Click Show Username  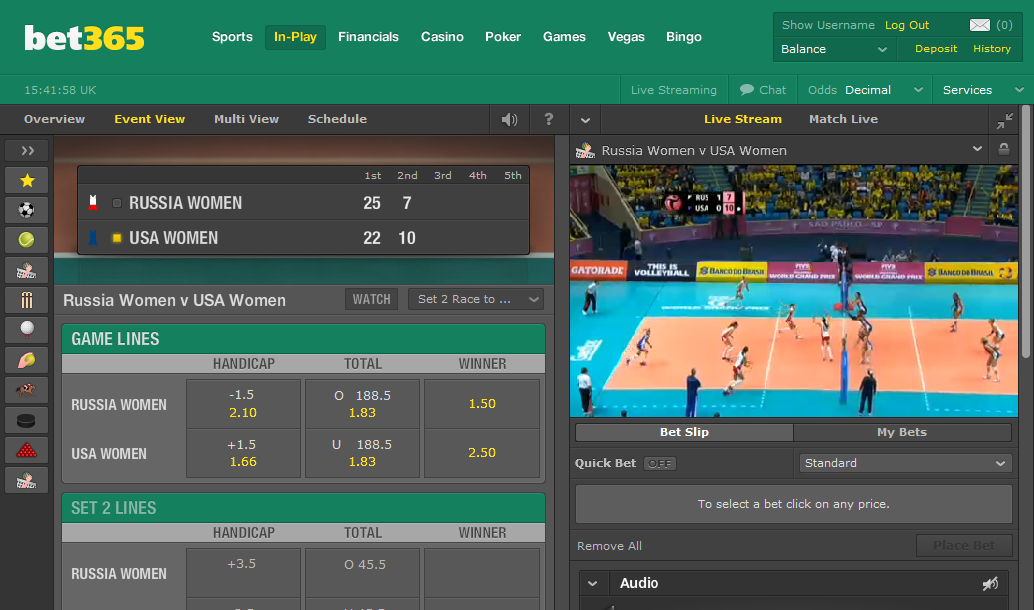828,25
